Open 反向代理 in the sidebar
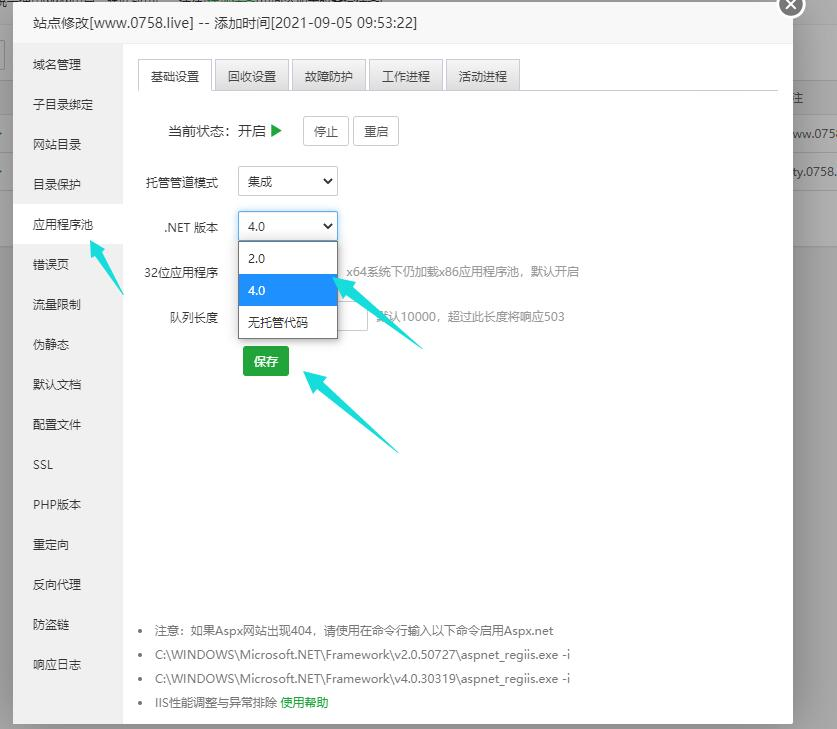 (57, 585)
